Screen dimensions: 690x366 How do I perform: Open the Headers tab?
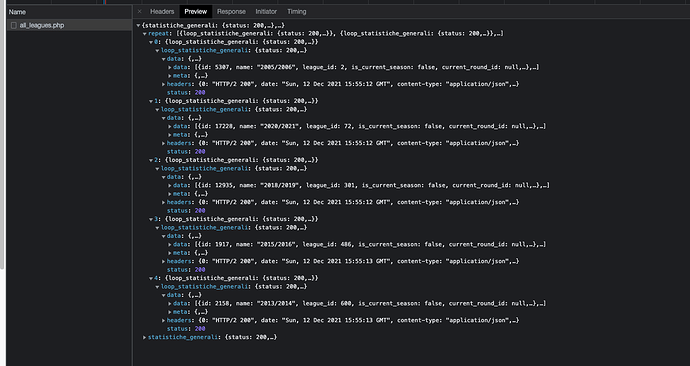click(162, 11)
